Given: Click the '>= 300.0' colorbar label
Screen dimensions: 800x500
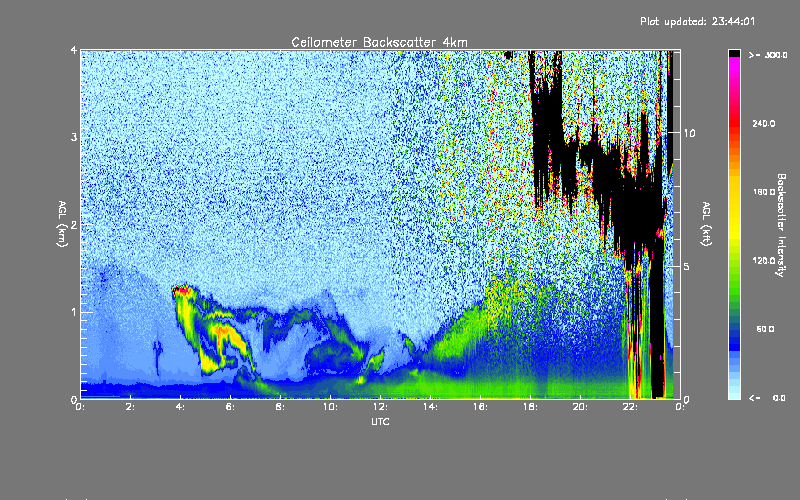Looking at the screenshot, I should [x=768, y=55].
